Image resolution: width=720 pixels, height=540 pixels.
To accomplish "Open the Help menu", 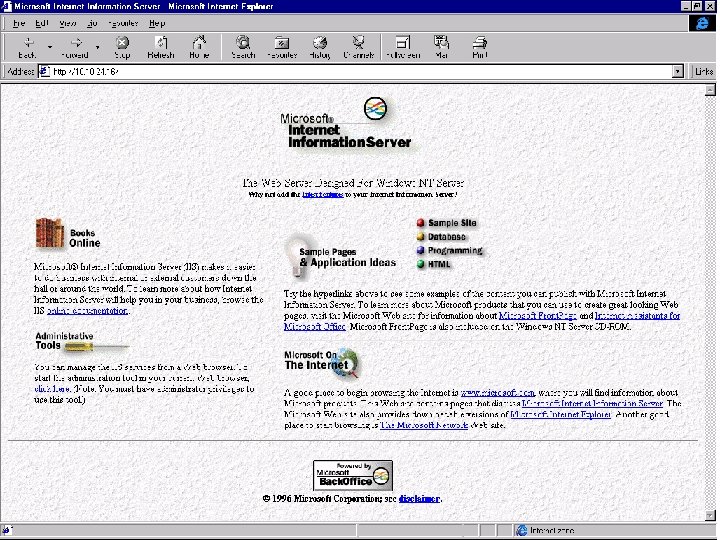I will 157,23.
